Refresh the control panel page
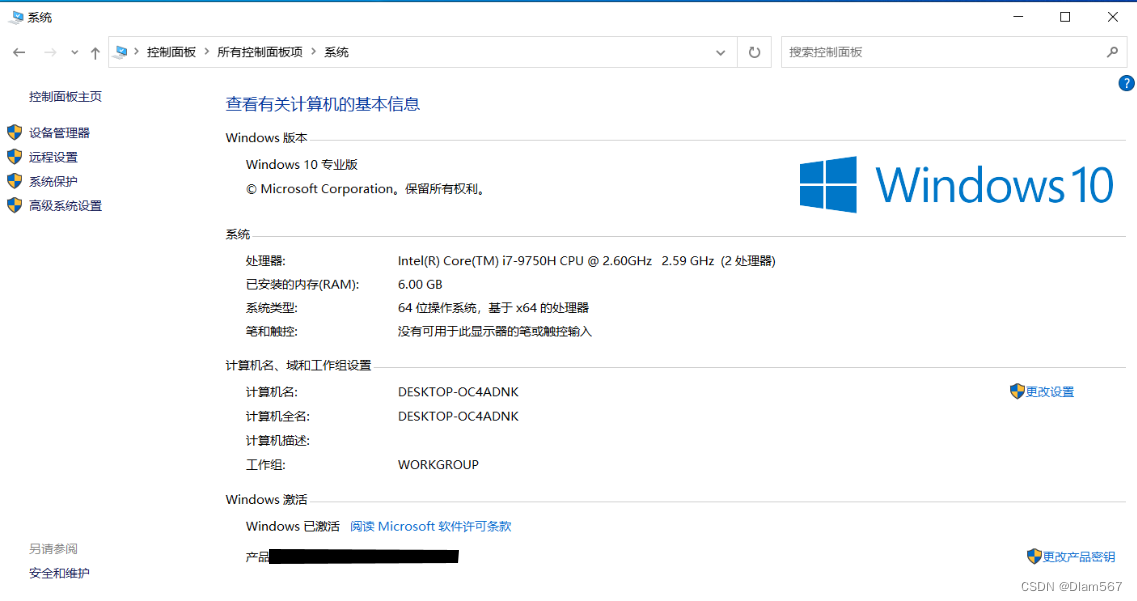This screenshot has height=601, width=1137. pyautogui.click(x=755, y=52)
